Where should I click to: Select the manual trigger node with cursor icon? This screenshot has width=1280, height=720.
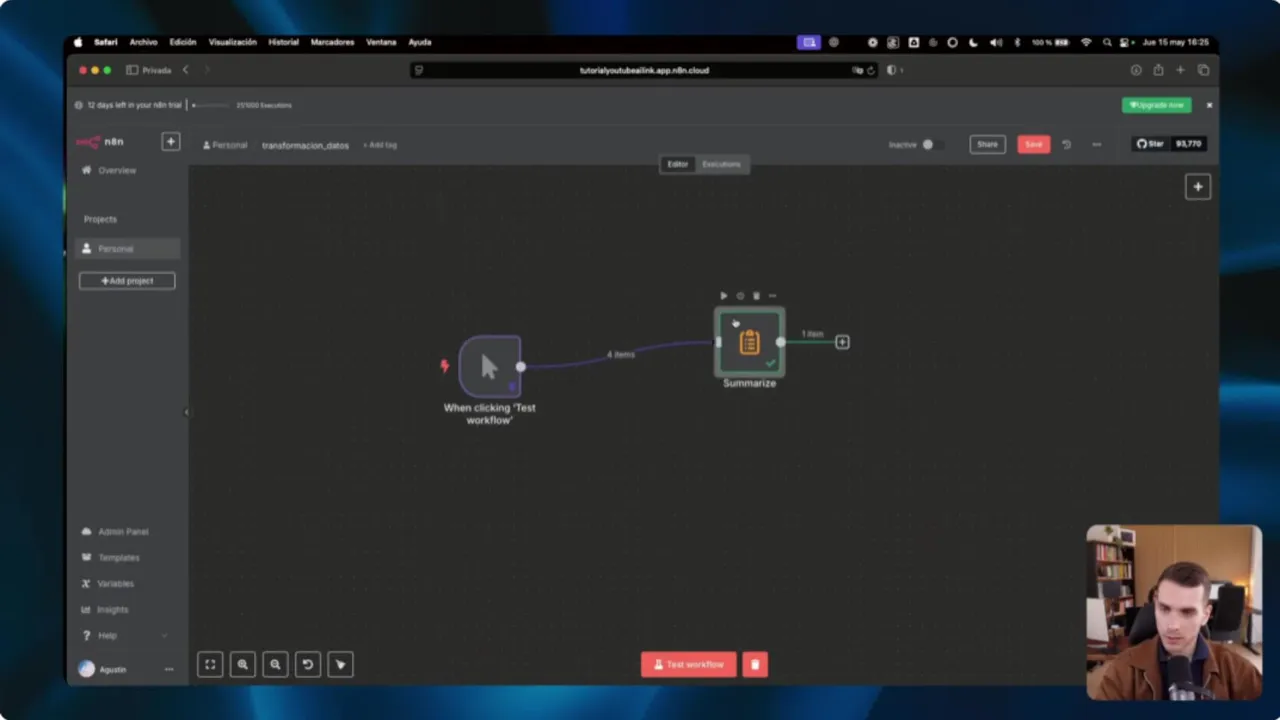pos(489,367)
